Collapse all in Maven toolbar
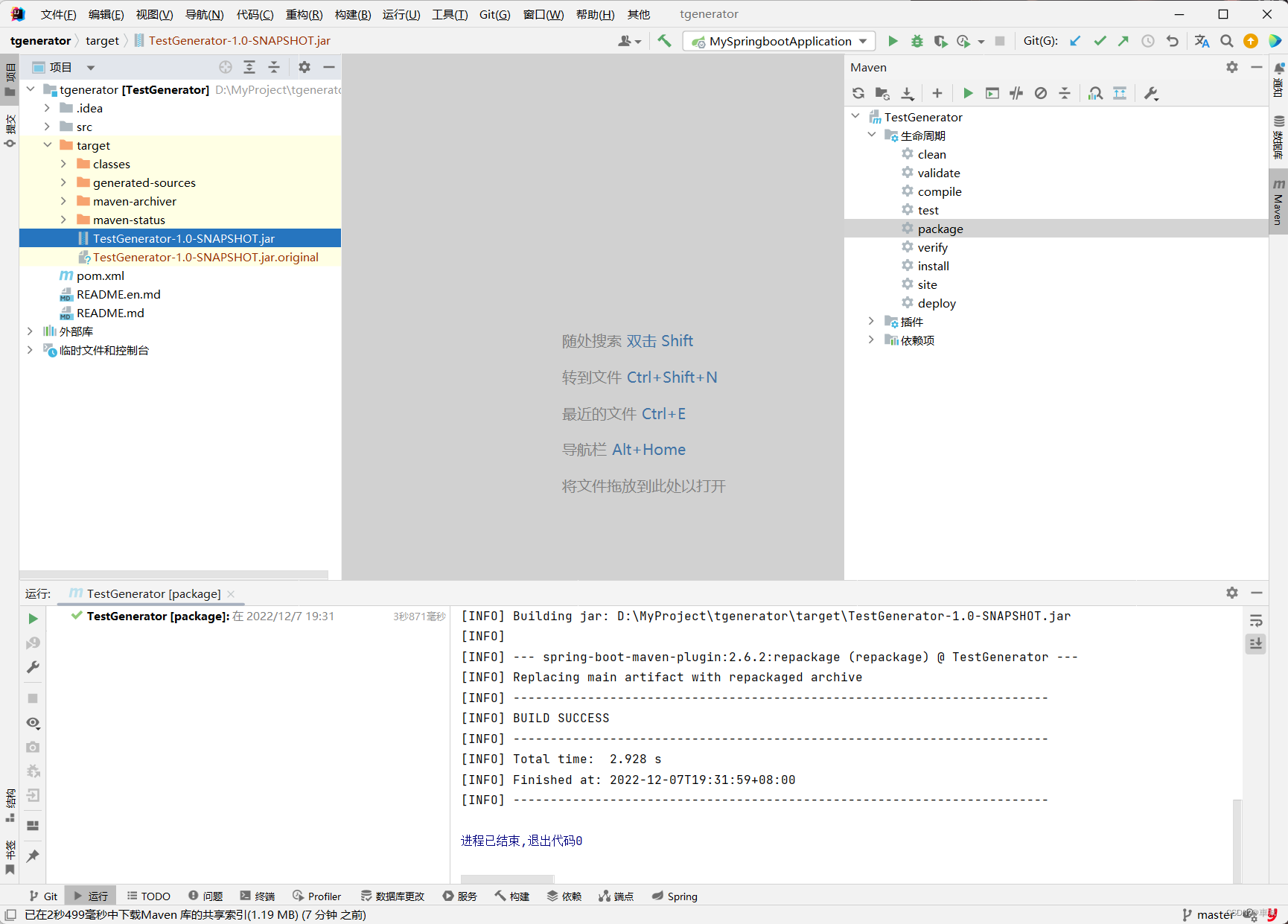The image size is (1288, 924). [1065, 93]
